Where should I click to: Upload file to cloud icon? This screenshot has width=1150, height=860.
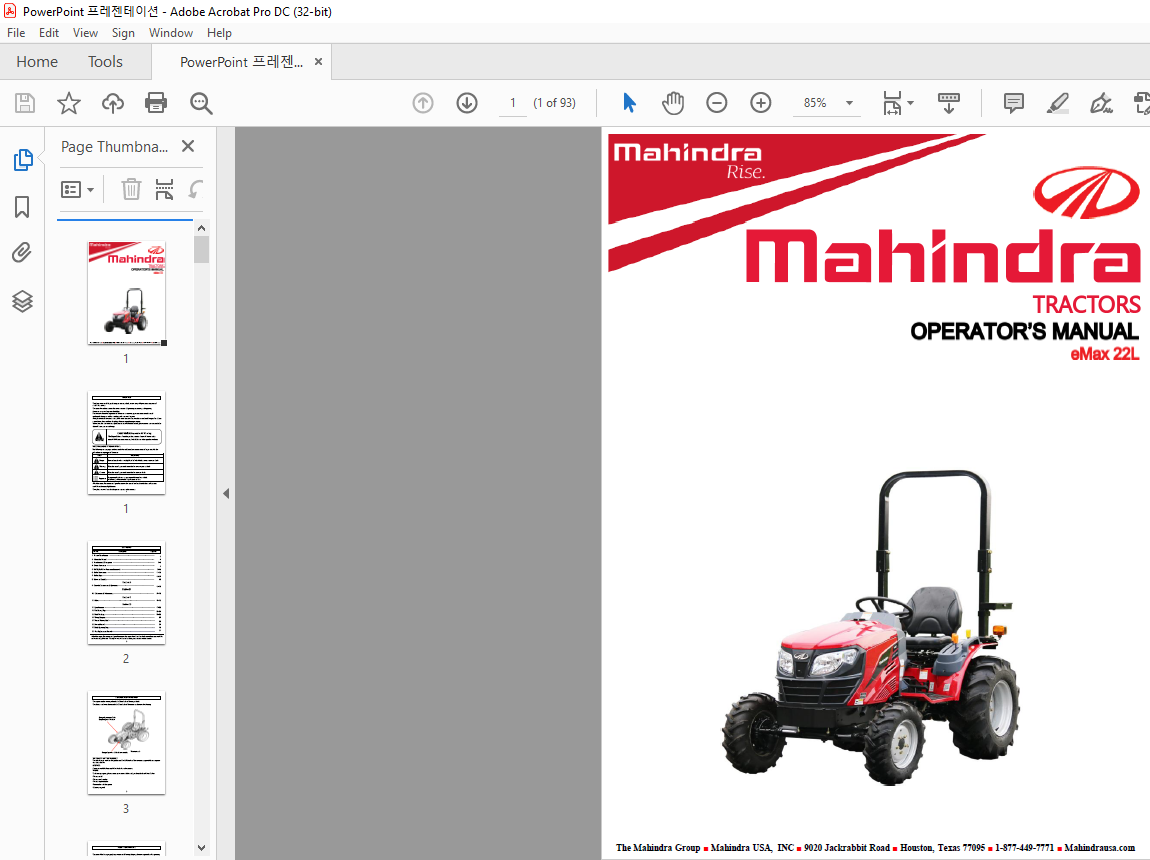click(112, 103)
